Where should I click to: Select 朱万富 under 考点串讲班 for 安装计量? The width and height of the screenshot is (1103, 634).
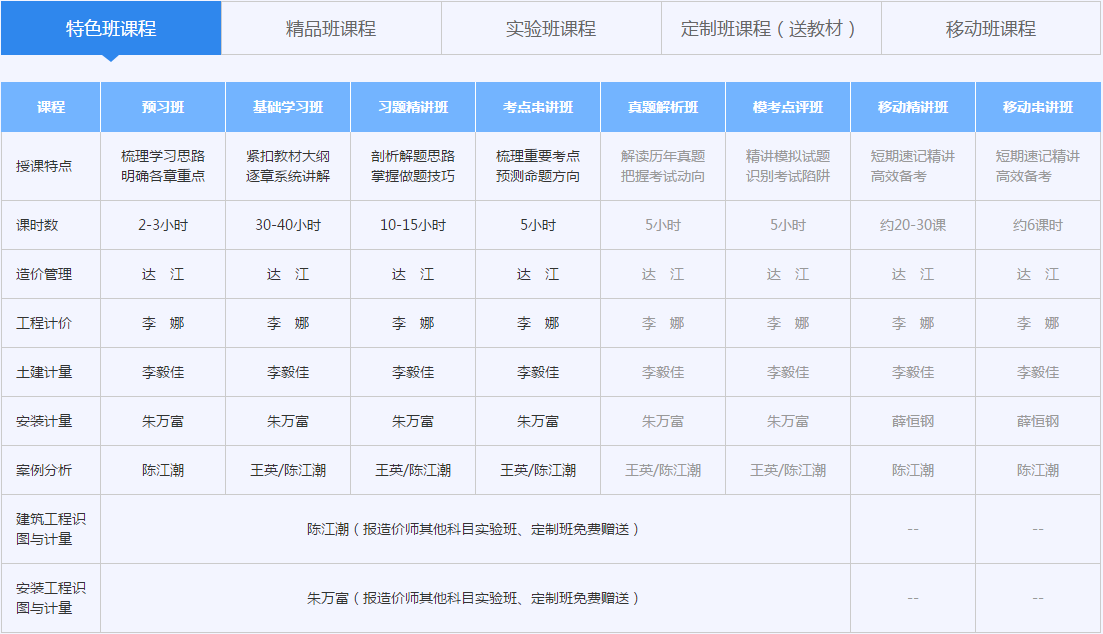pos(539,421)
